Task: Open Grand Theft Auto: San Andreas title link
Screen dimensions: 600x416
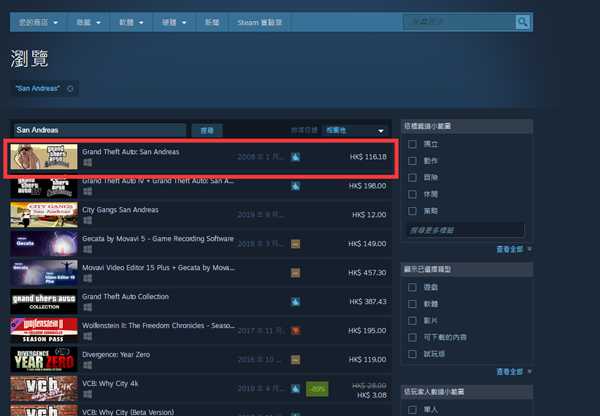Action: (x=130, y=152)
